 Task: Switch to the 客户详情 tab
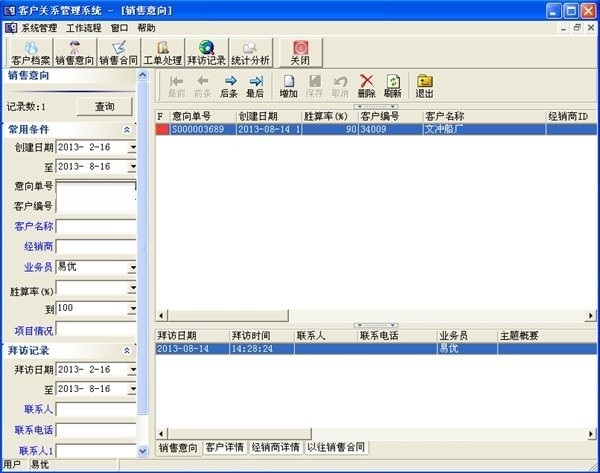coord(224,447)
